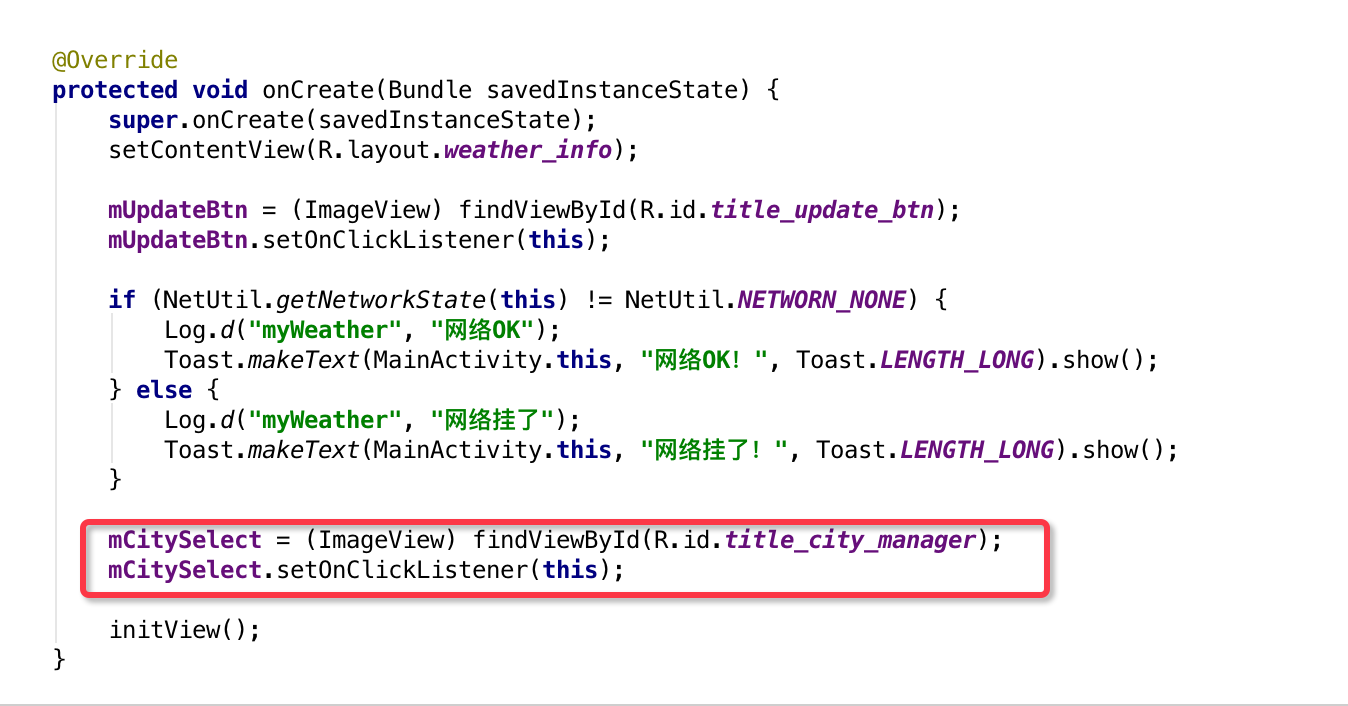Click the @Override annotation
1348x706 pixels.
(x=115, y=61)
